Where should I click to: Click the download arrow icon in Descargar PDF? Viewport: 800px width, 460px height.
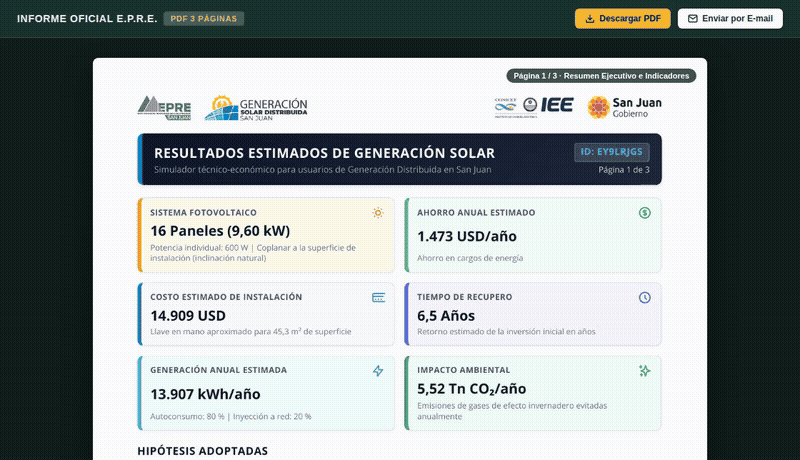pyautogui.click(x=590, y=19)
